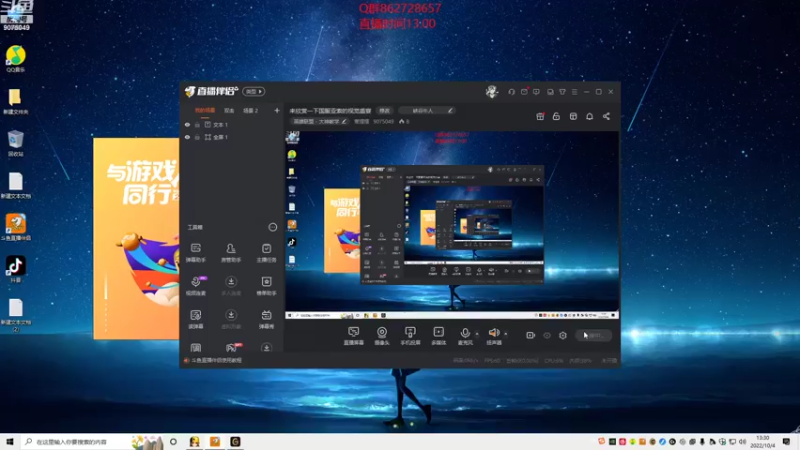Click the start streaming button at bottom right

[593, 335]
